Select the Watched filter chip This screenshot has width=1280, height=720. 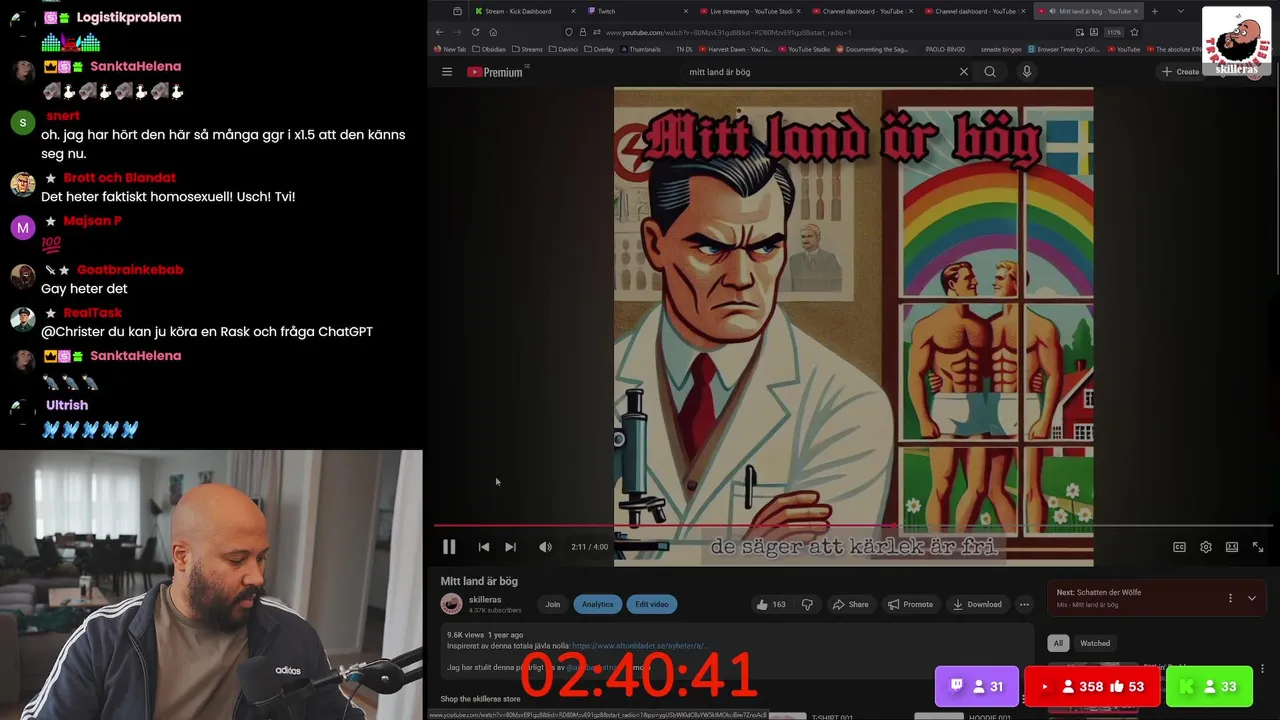1095,643
